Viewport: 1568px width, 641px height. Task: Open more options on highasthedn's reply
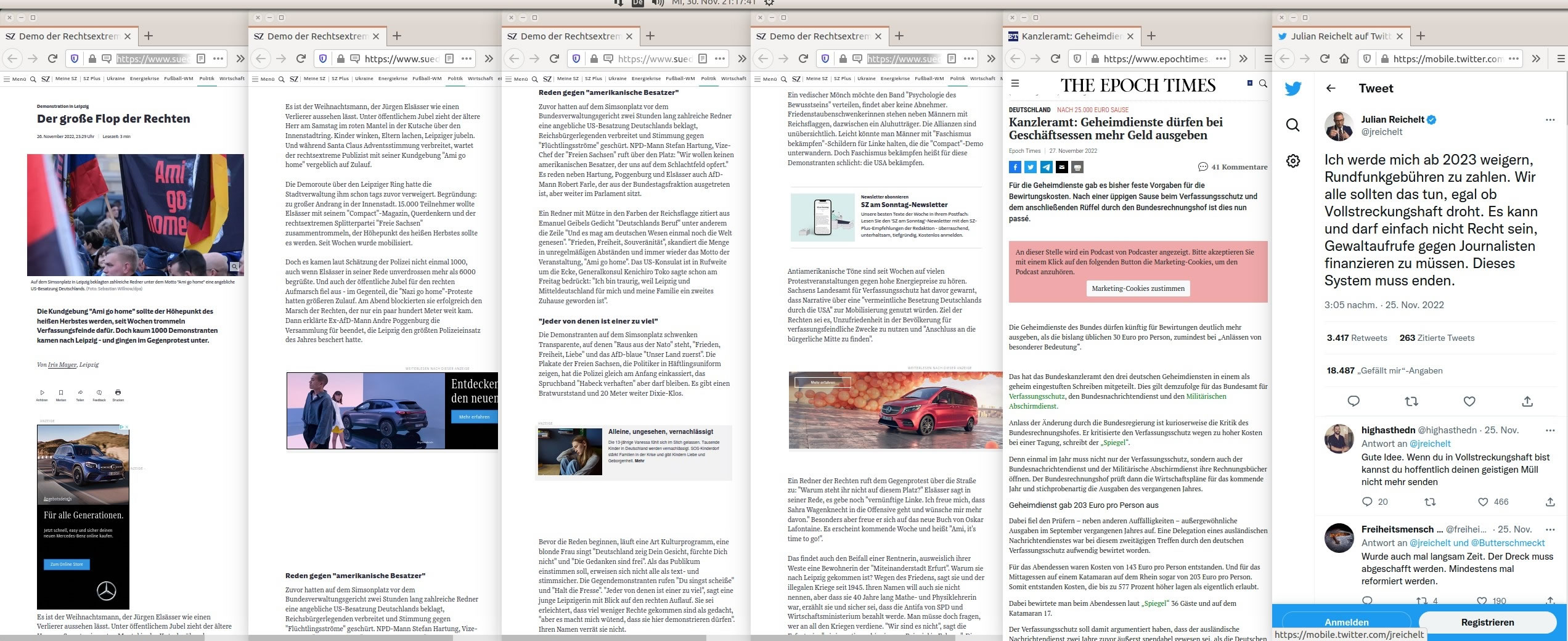[x=1550, y=430]
